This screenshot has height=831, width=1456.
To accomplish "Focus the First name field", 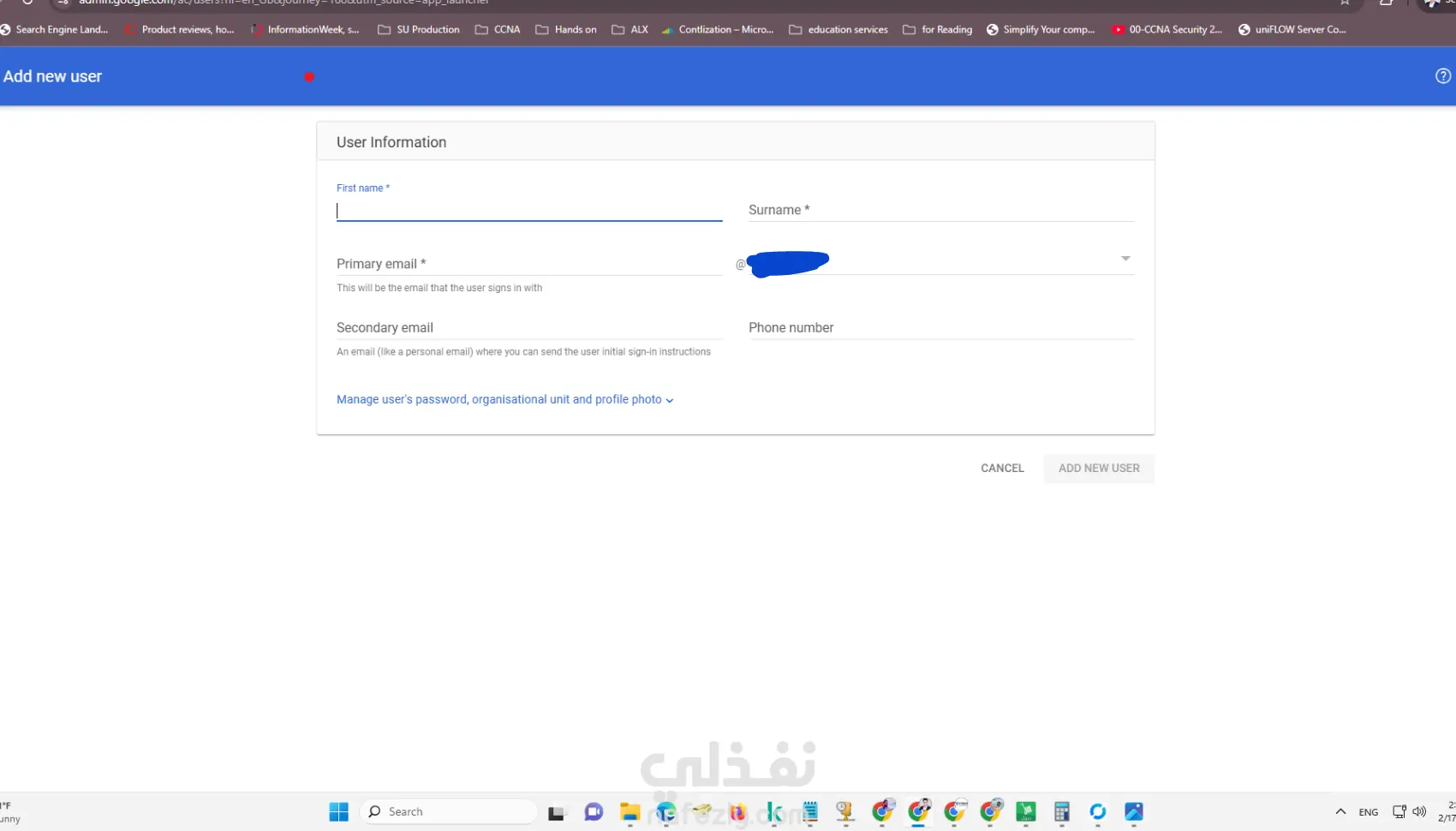I will [529, 210].
